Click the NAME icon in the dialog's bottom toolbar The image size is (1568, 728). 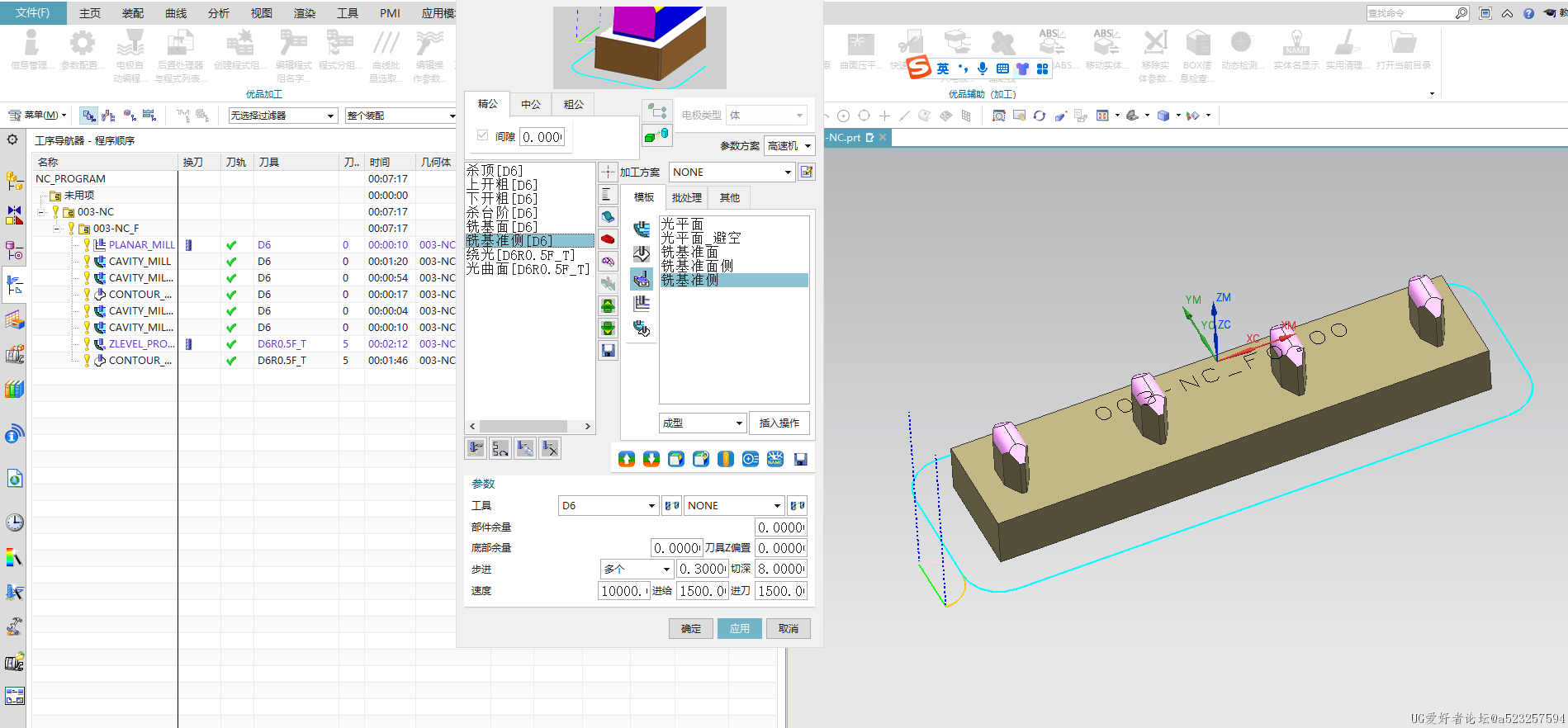pyautogui.click(x=775, y=459)
